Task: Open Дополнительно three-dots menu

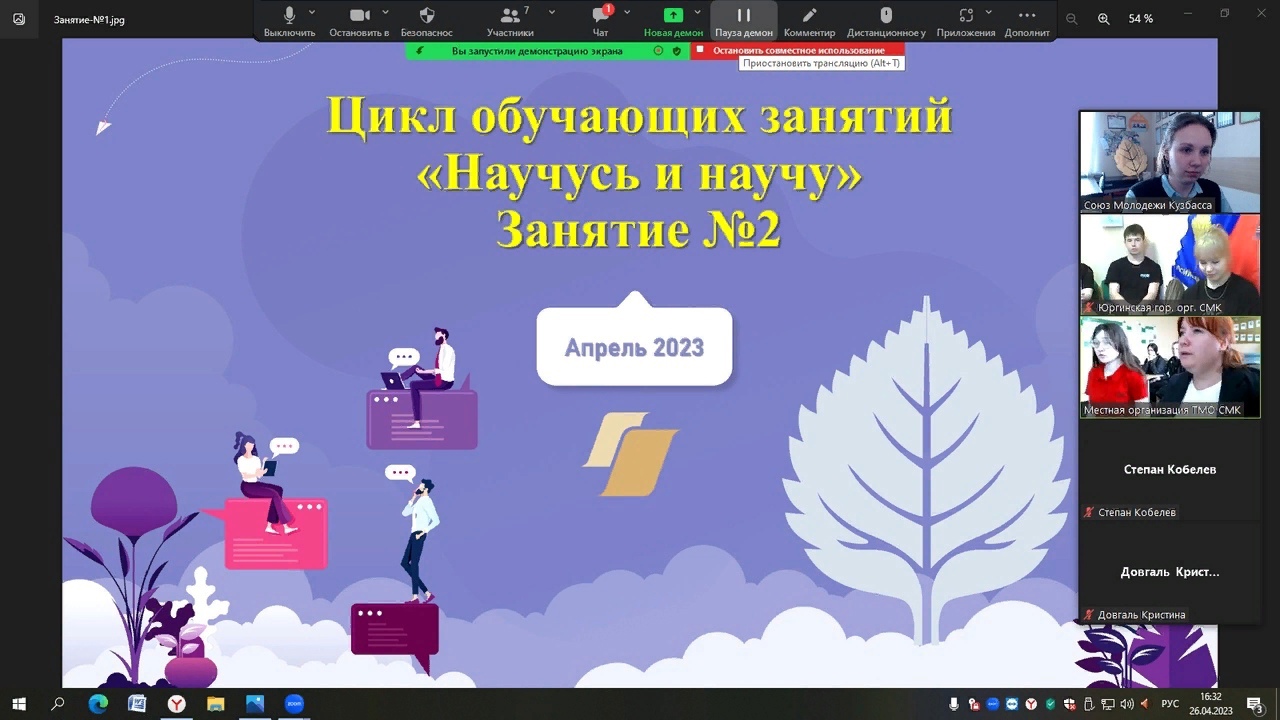Action: tap(1027, 22)
